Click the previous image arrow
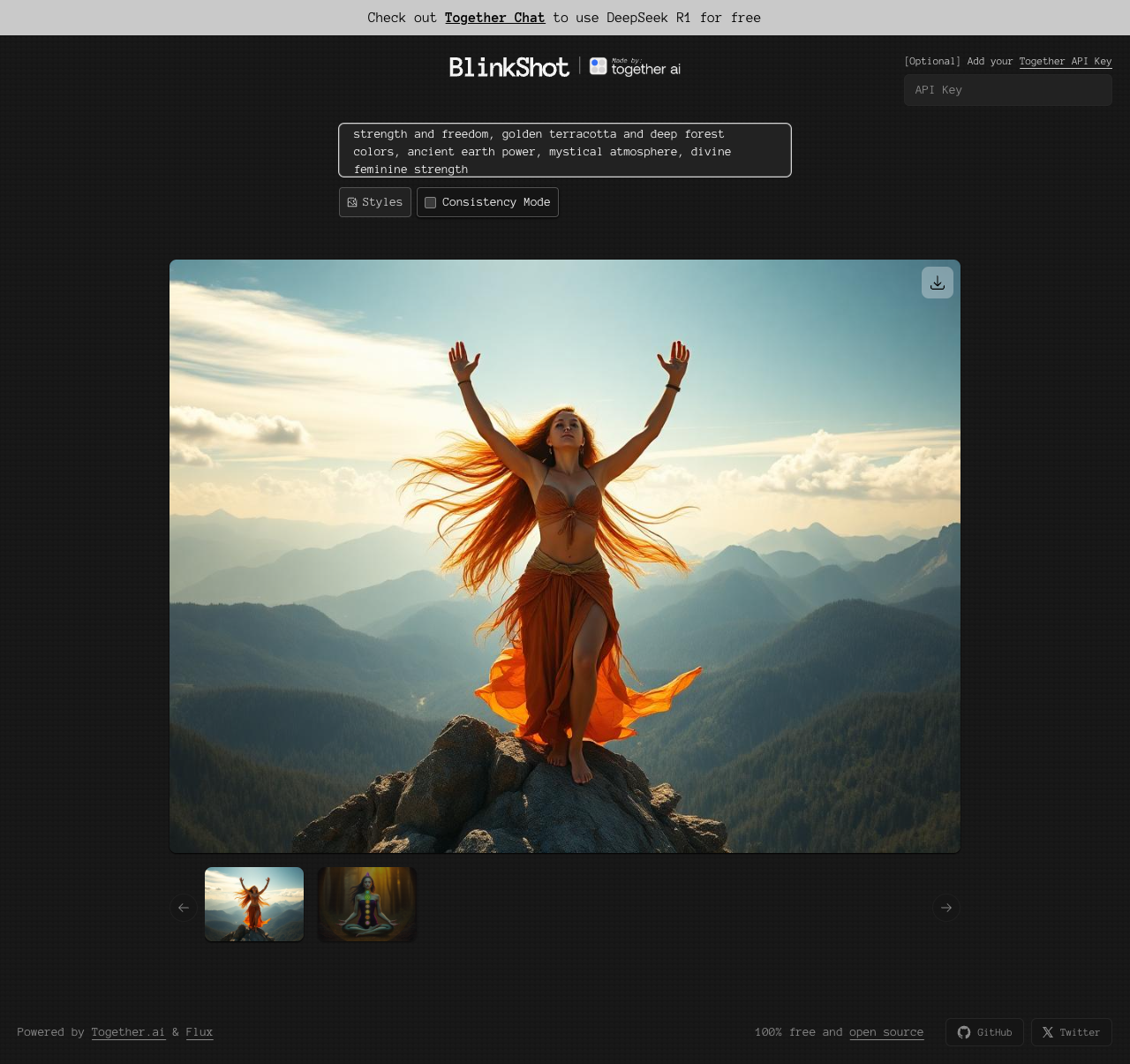The width and height of the screenshot is (1130, 1064). (x=184, y=908)
